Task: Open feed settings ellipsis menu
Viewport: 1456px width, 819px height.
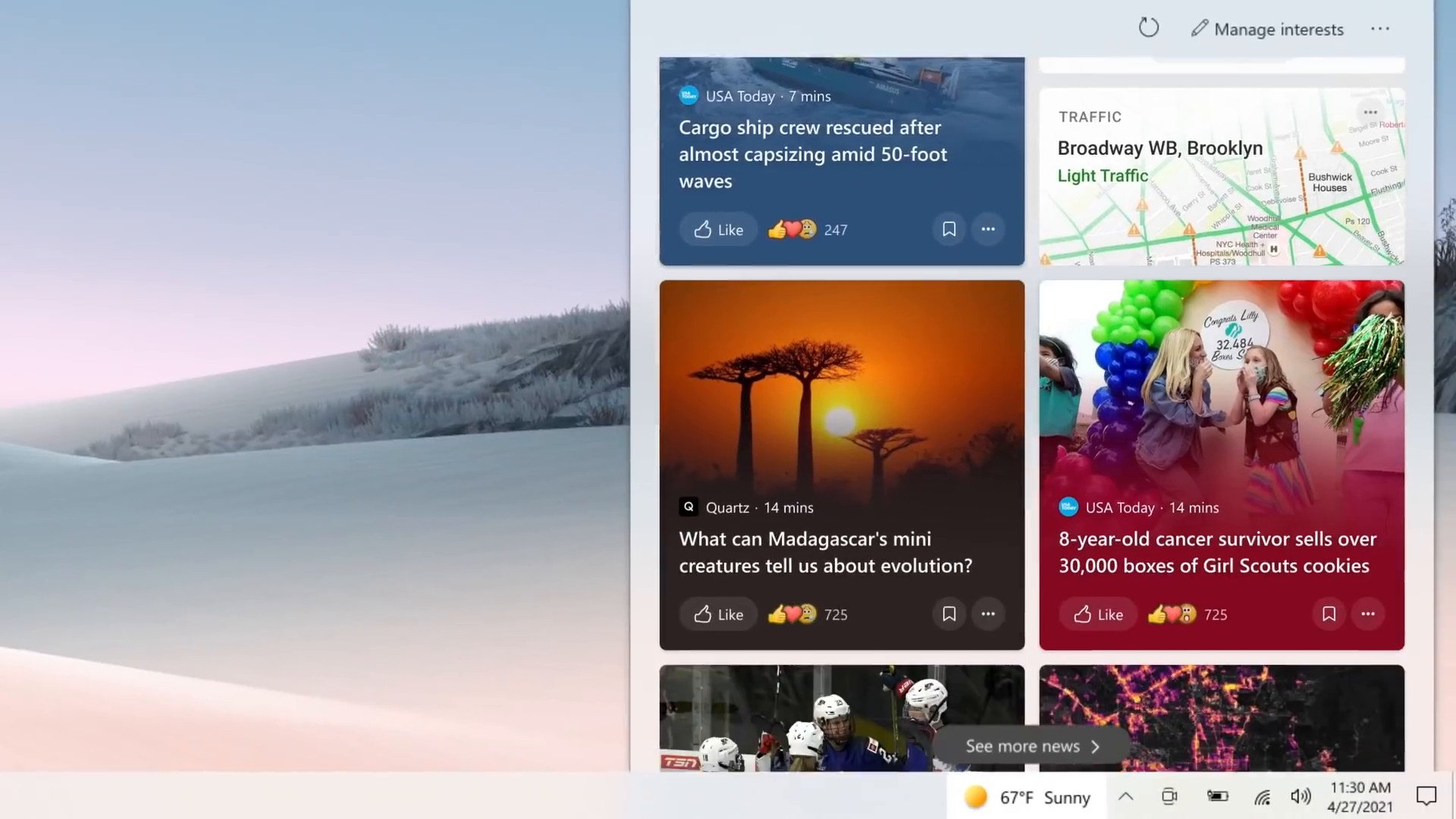Action: point(1380,29)
